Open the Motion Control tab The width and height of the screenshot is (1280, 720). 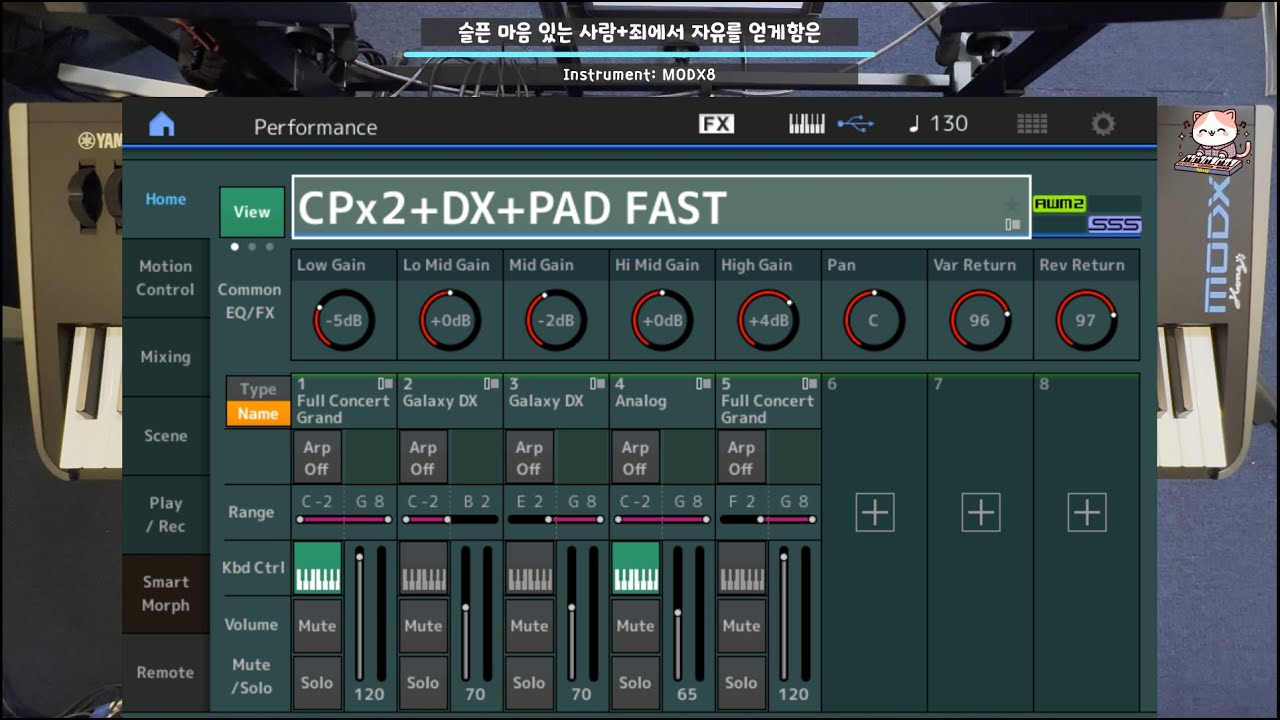point(166,278)
